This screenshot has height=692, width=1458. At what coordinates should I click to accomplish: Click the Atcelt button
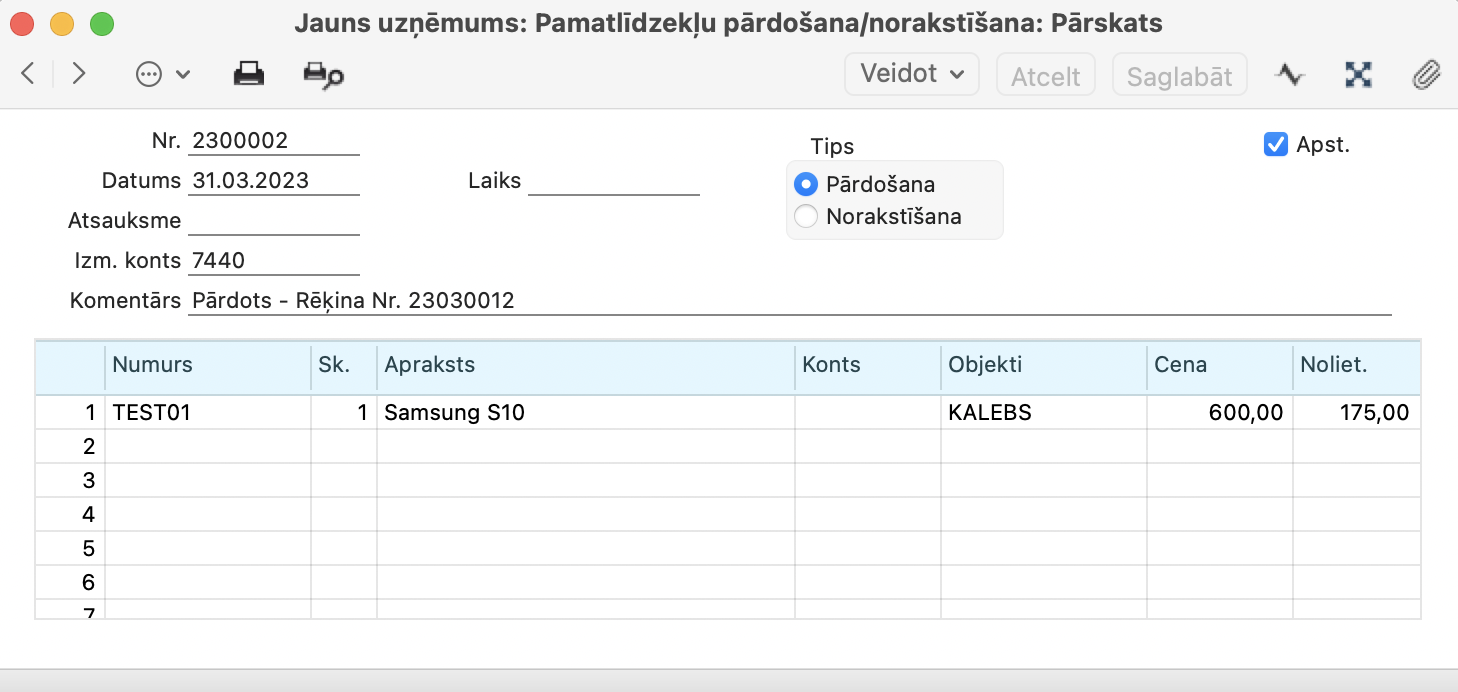point(1045,76)
